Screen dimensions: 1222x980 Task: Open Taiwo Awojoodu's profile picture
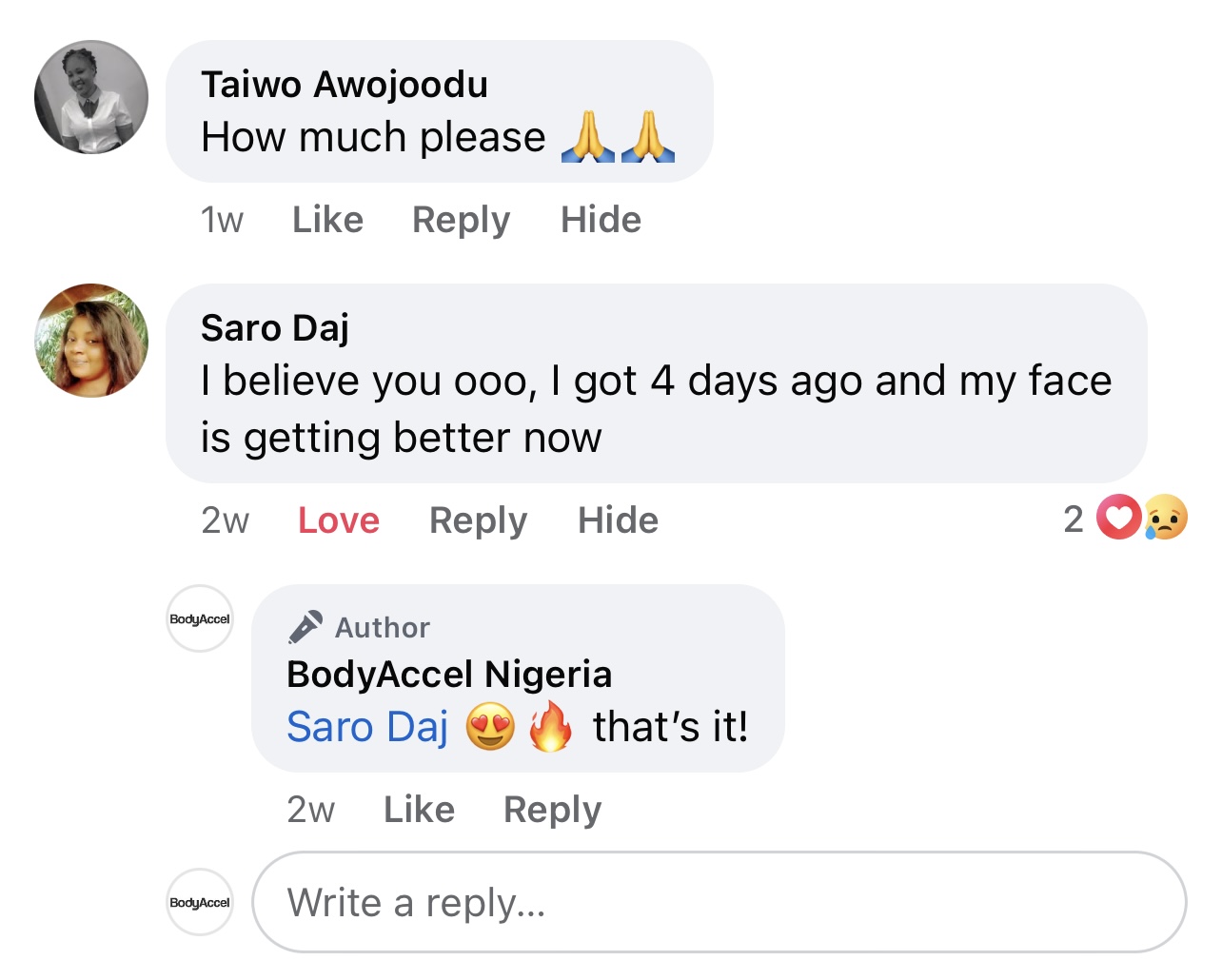tap(91, 97)
